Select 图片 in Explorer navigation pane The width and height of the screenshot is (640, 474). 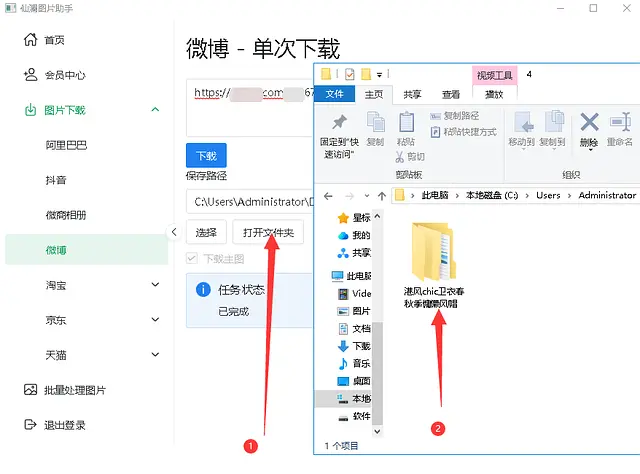353,311
